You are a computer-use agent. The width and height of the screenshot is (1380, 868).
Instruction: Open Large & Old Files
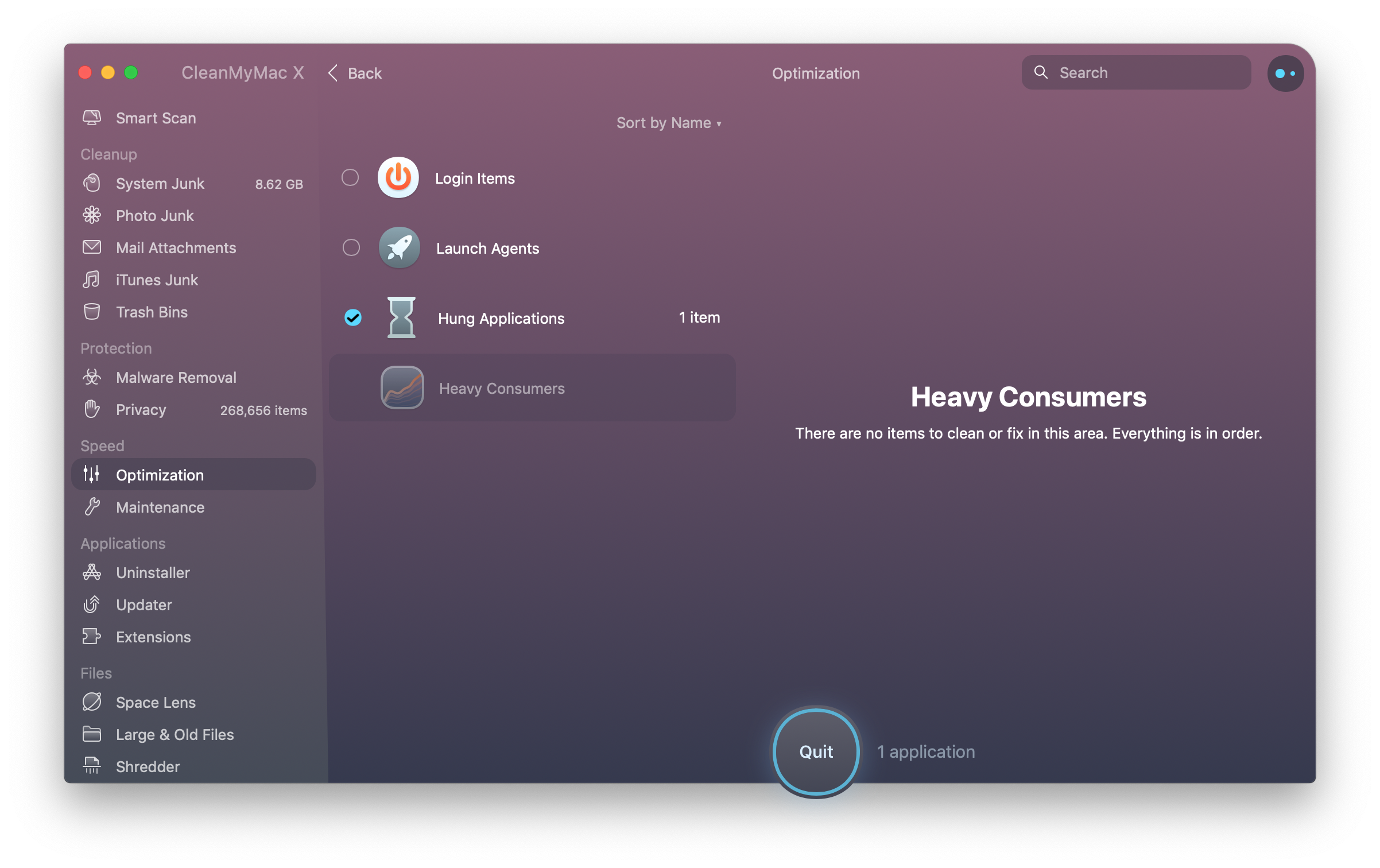pos(193,734)
